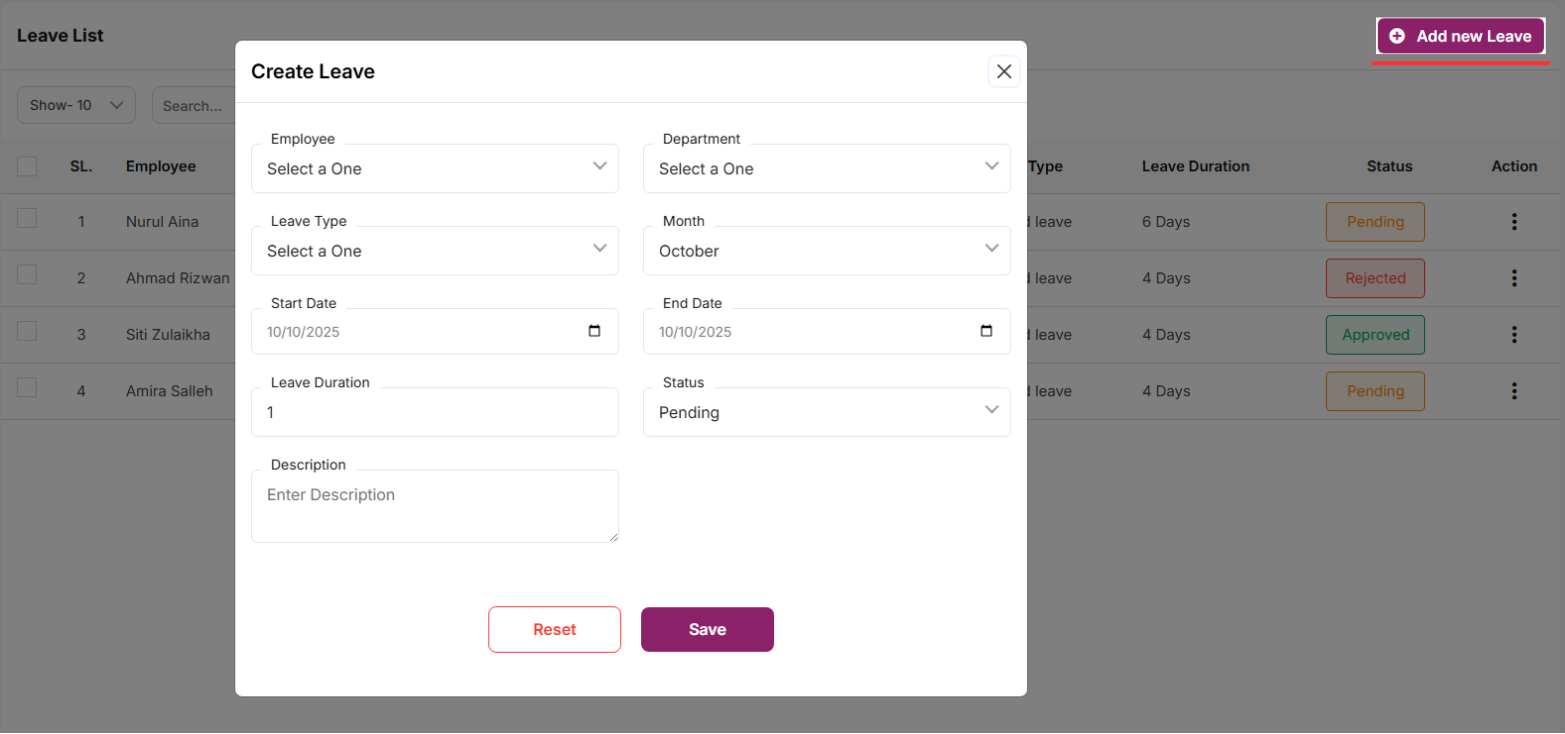The image size is (1565, 734).
Task: Click the Reset button
Action: click(x=554, y=630)
